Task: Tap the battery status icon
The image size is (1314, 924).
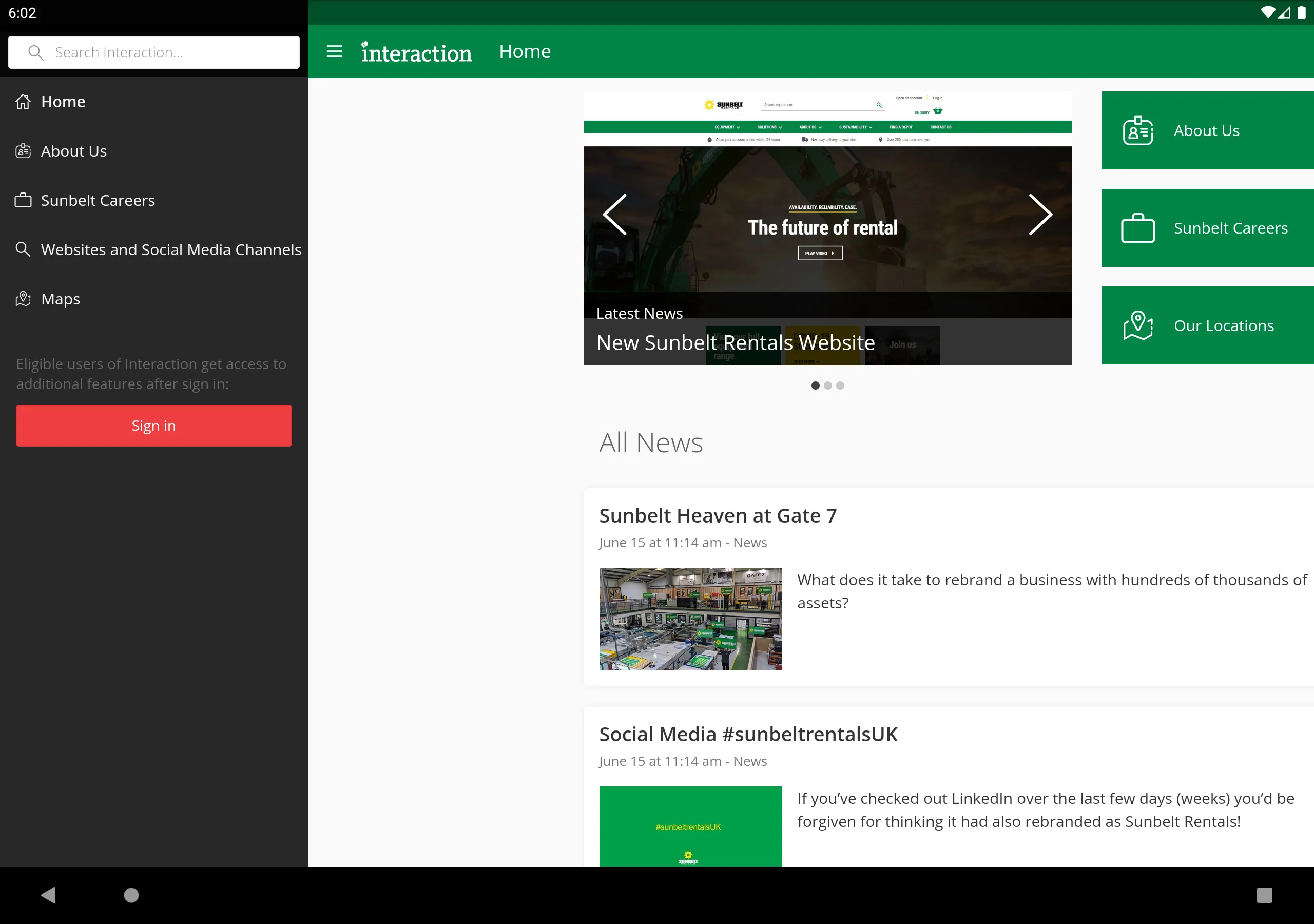Action: tap(1301, 13)
